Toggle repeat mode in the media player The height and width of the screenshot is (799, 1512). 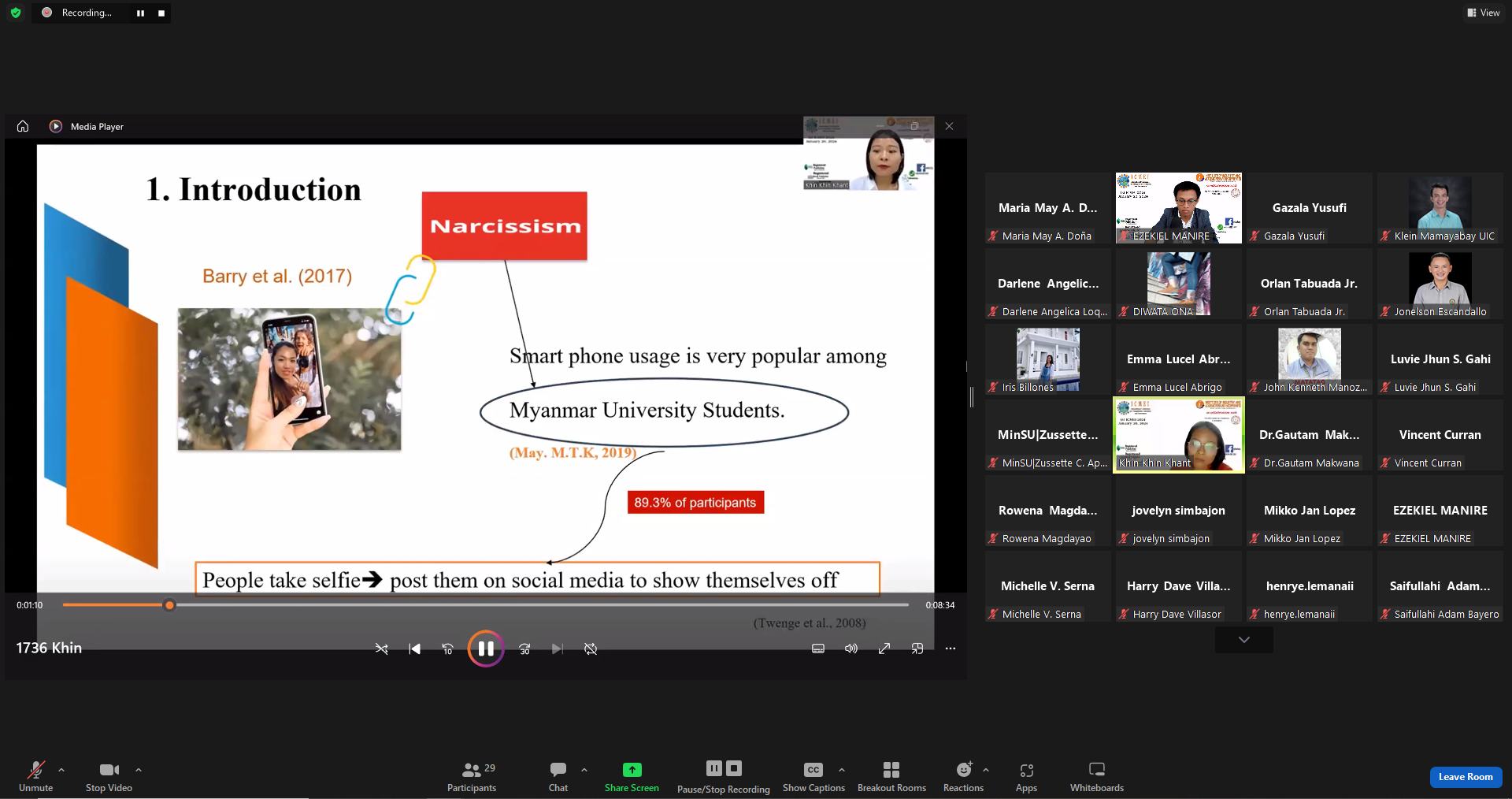pyautogui.click(x=591, y=648)
